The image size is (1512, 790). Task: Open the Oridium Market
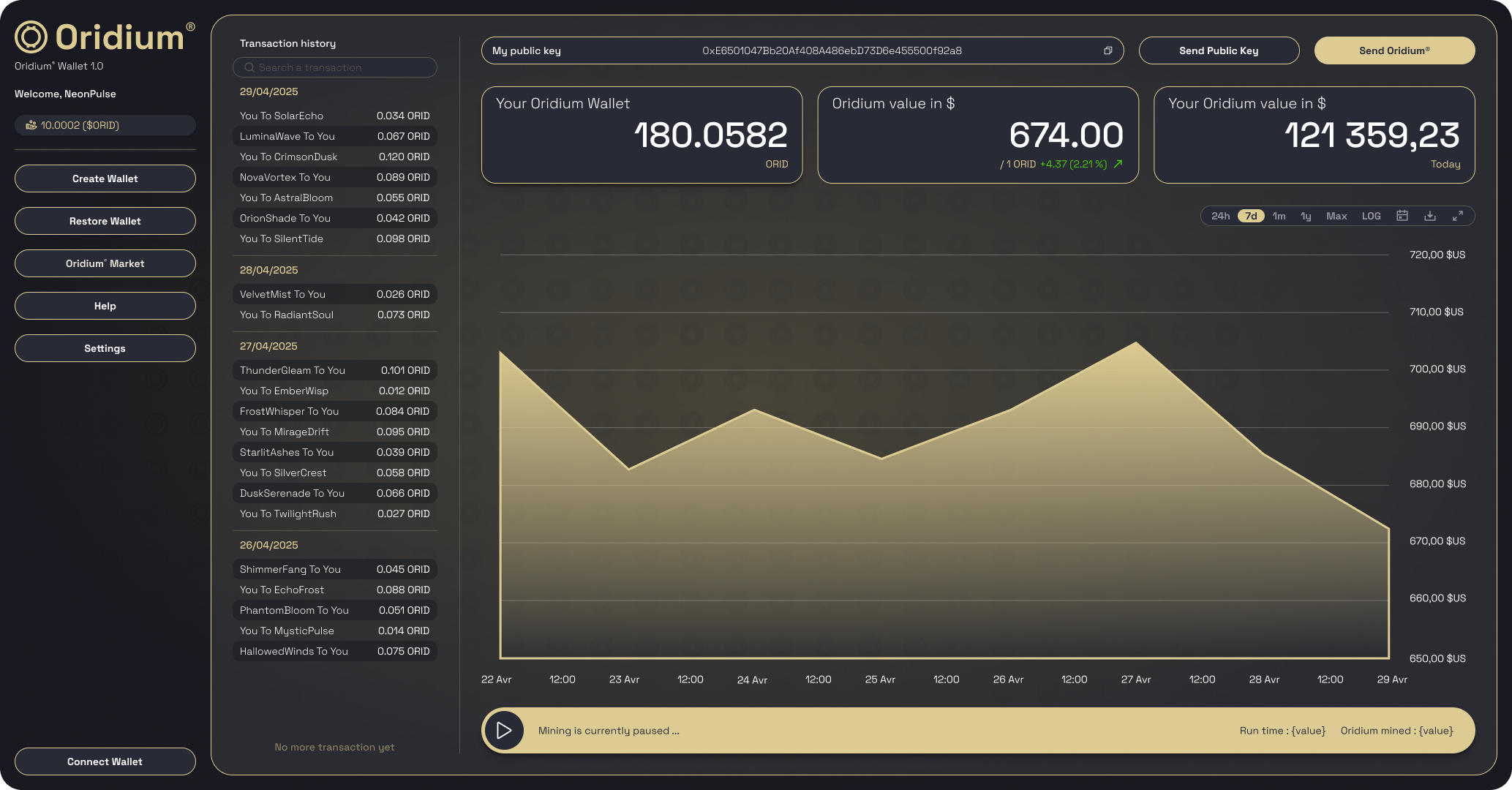click(105, 263)
